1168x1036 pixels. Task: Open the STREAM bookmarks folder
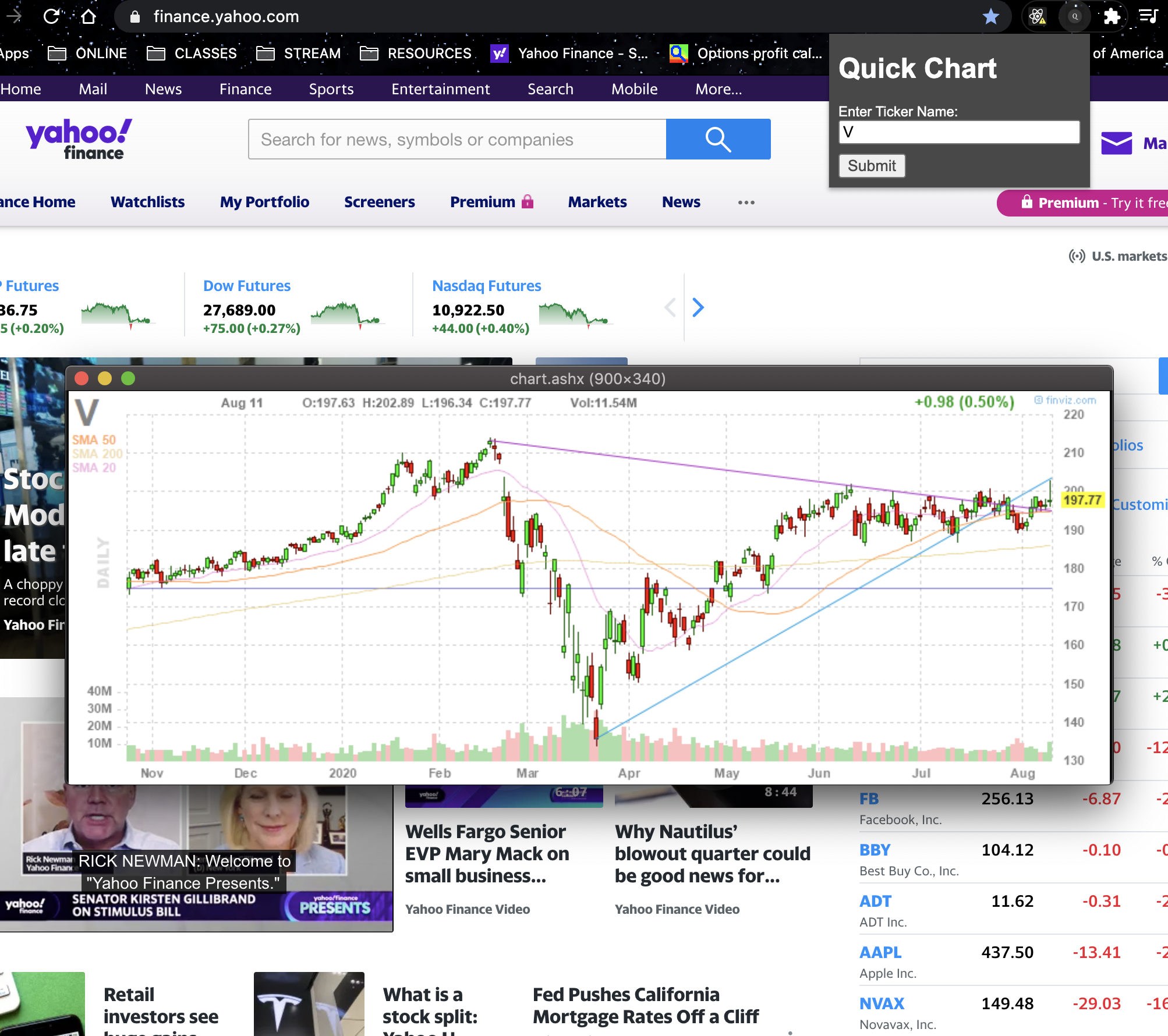click(x=299, y=54)
